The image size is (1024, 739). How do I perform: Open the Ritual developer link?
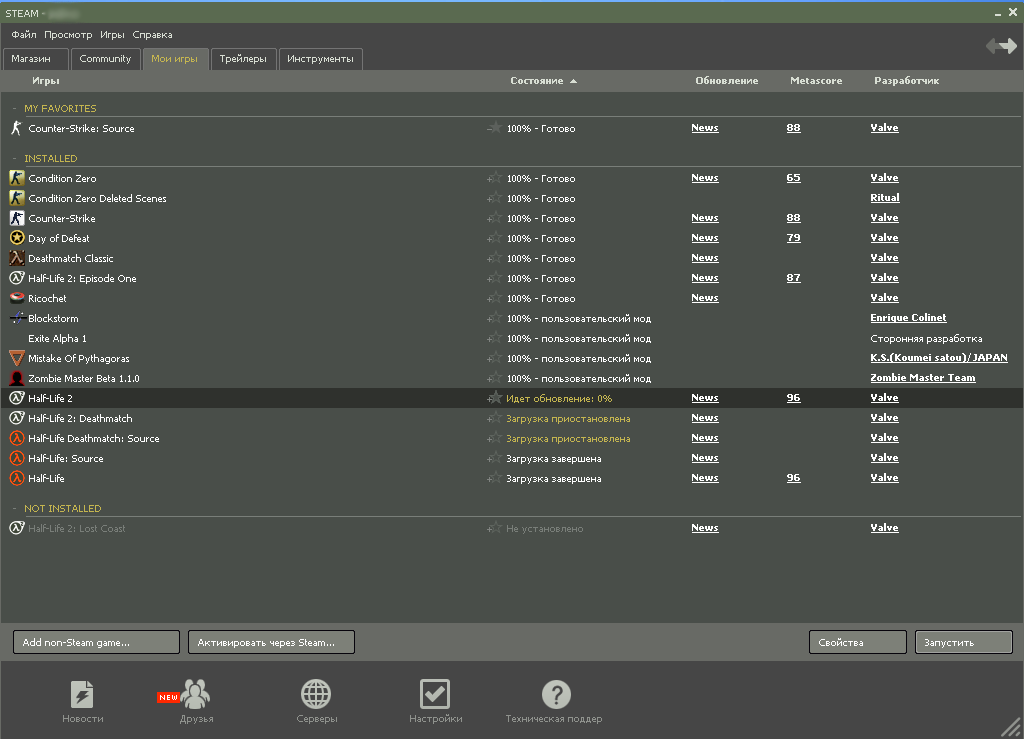(x=884, y=198)
